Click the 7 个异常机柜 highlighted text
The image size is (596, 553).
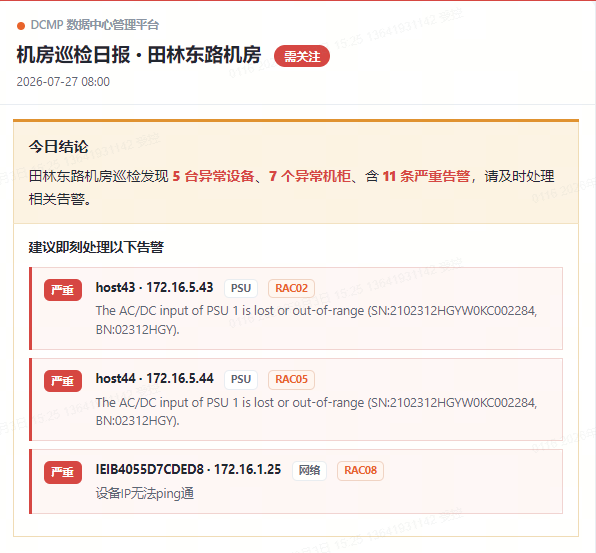pos(310,176)
